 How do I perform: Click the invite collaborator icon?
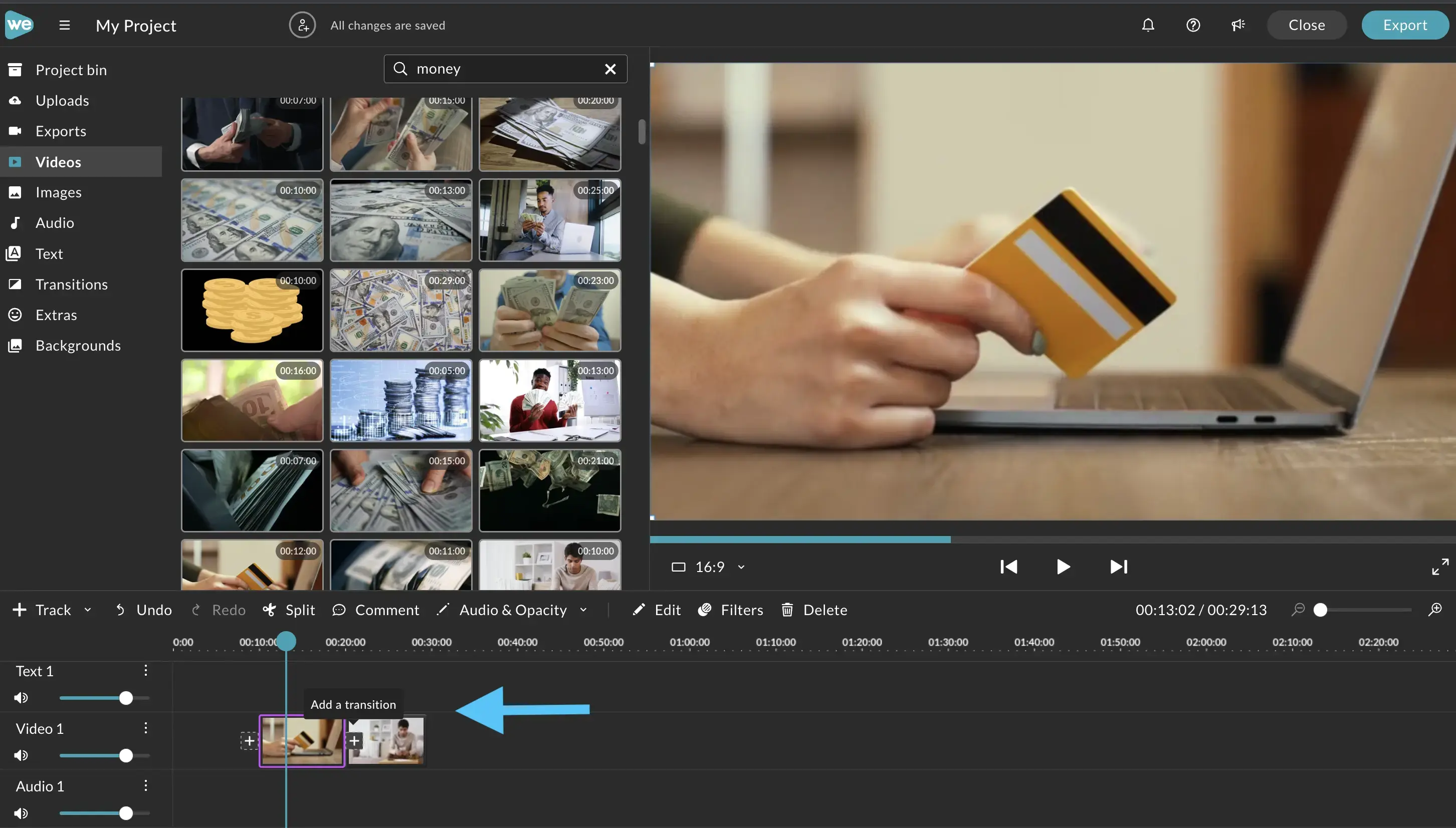click(302, 25)
